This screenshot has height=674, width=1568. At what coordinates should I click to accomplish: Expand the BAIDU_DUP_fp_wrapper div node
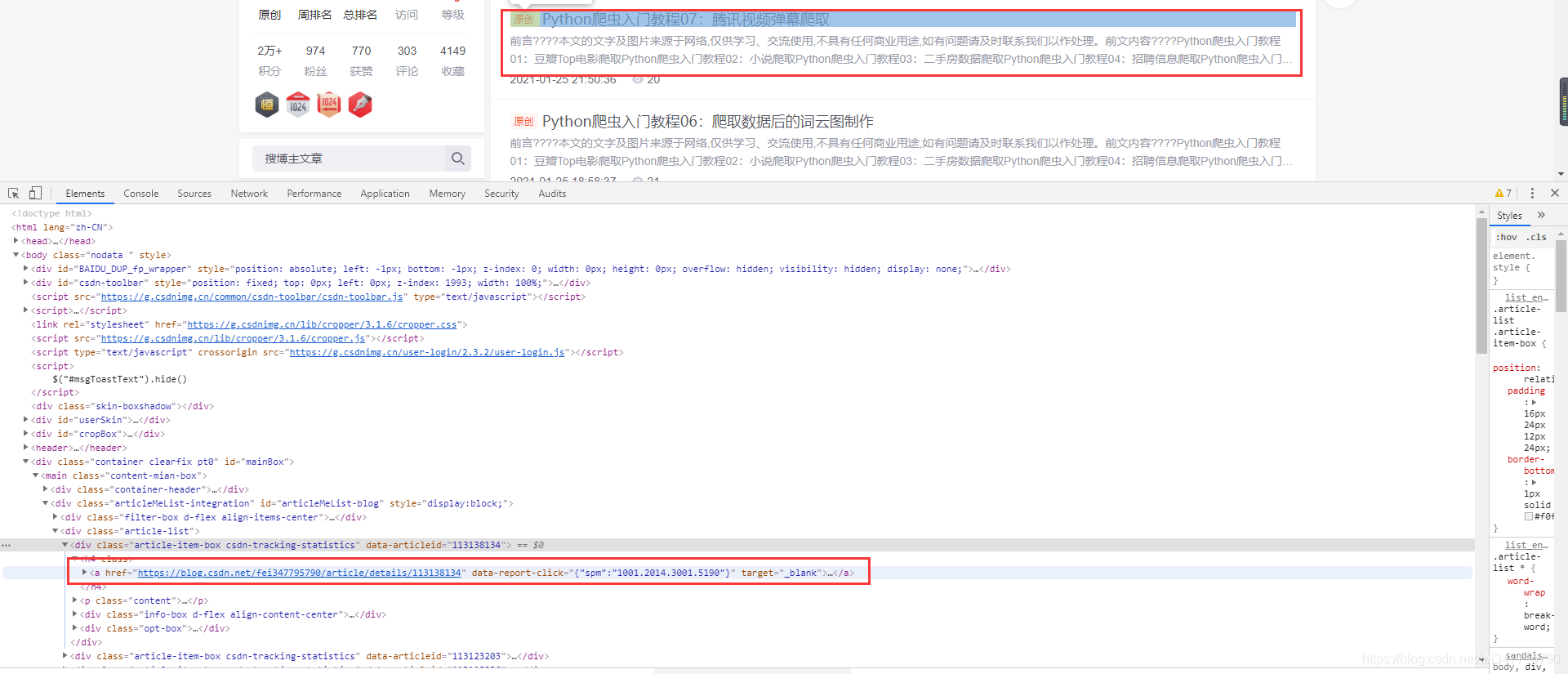[x=26, y=269]
